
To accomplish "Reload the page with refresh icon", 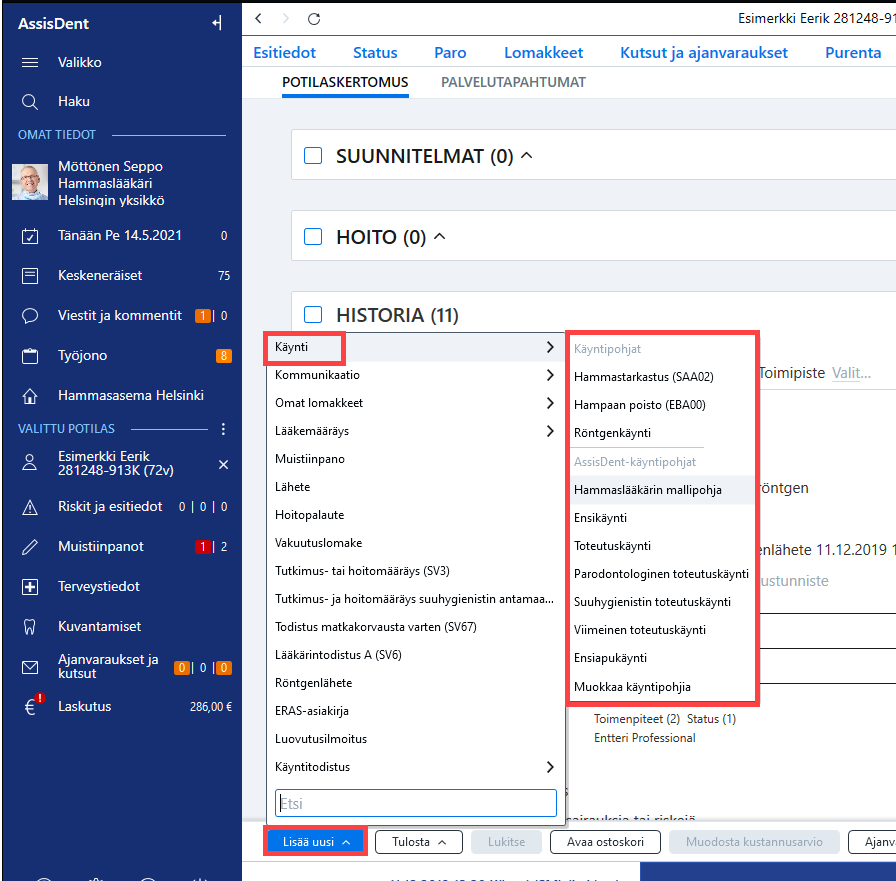I will (x=314, y=19).
